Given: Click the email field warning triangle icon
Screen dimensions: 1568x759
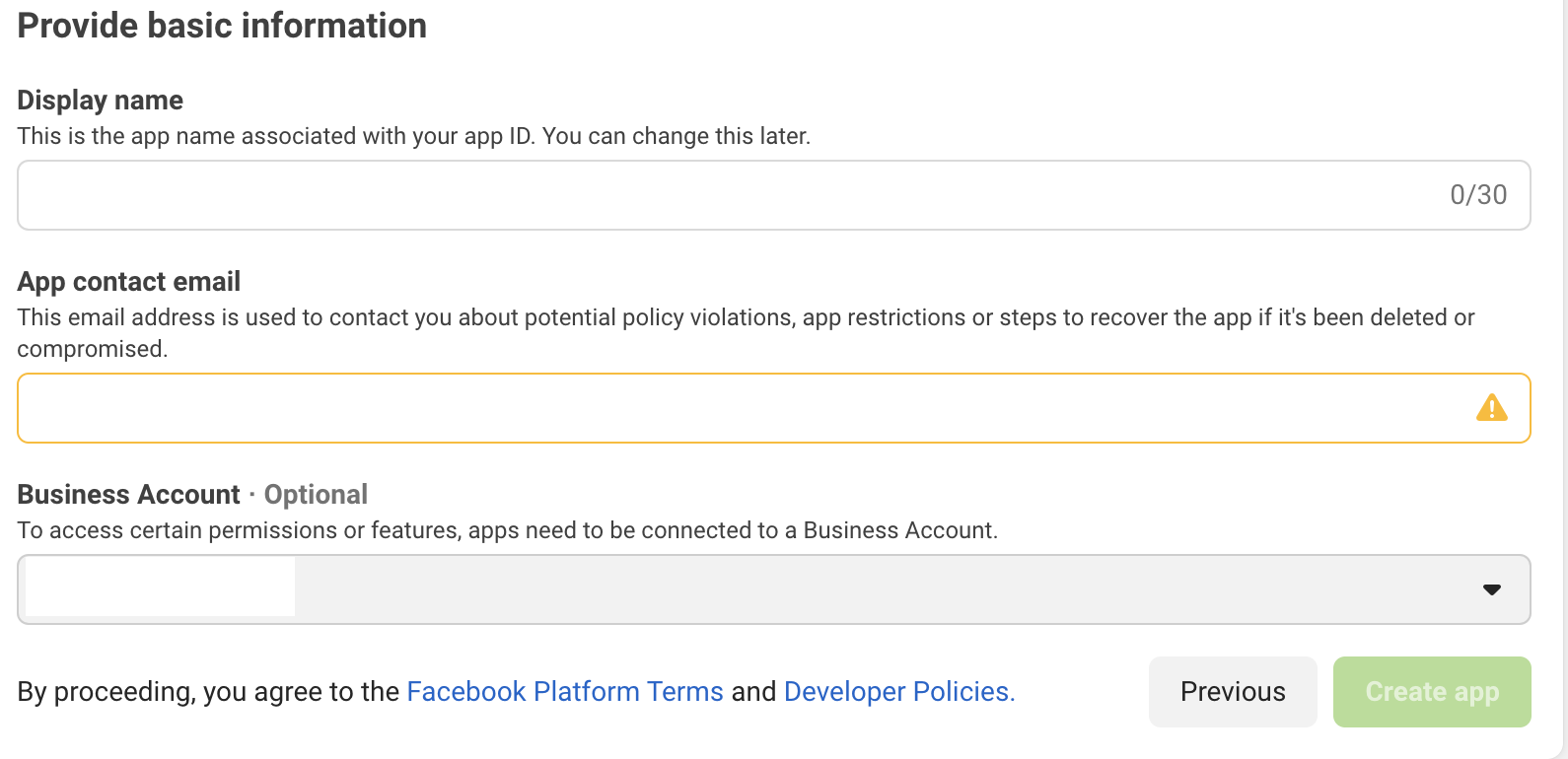Looking at the screenshot, I should [x=1491, y=408].
